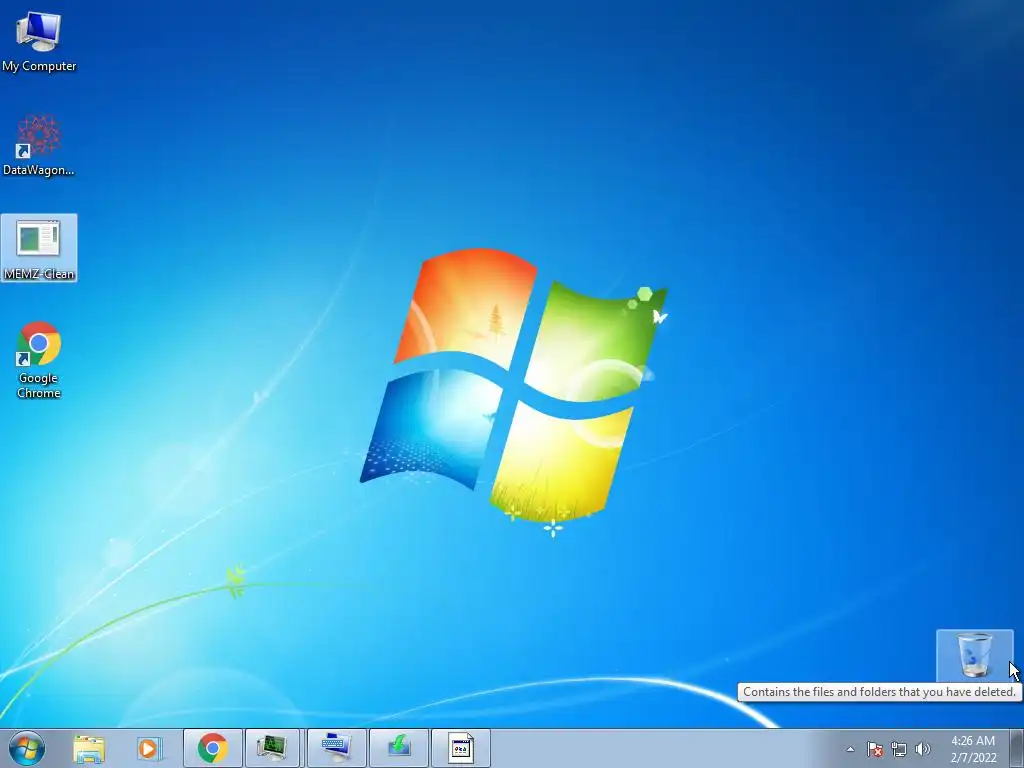Open Action Center flag in the tray
This screenshot has height=768, width=1024.
pos(875,749)
